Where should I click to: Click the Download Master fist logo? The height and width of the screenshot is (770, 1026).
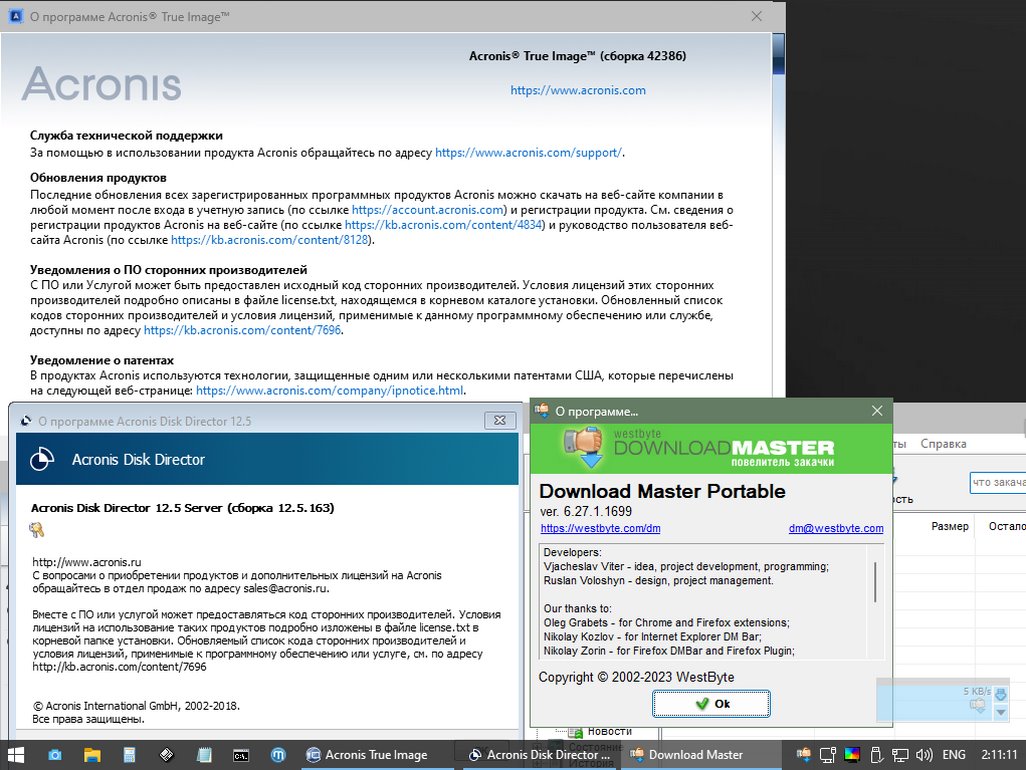click(x=582, y=446)
